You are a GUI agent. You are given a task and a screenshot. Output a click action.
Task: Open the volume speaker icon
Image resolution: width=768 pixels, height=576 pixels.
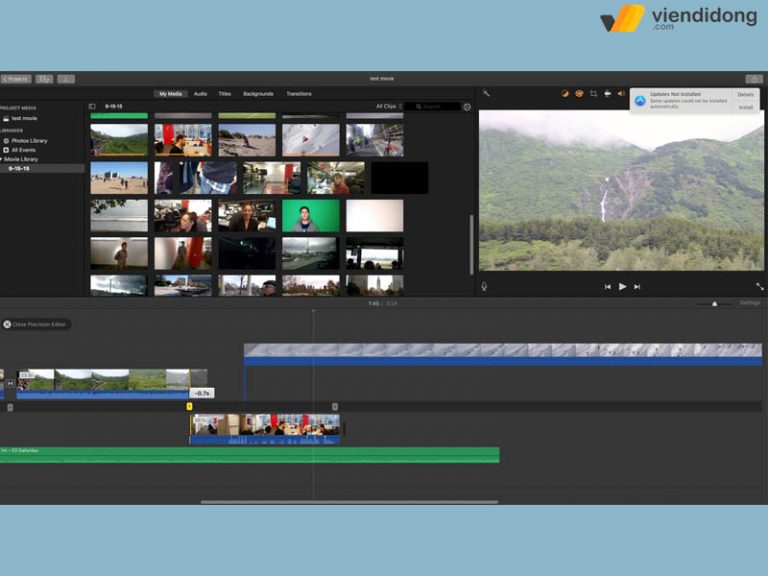[x=621, y=94]
